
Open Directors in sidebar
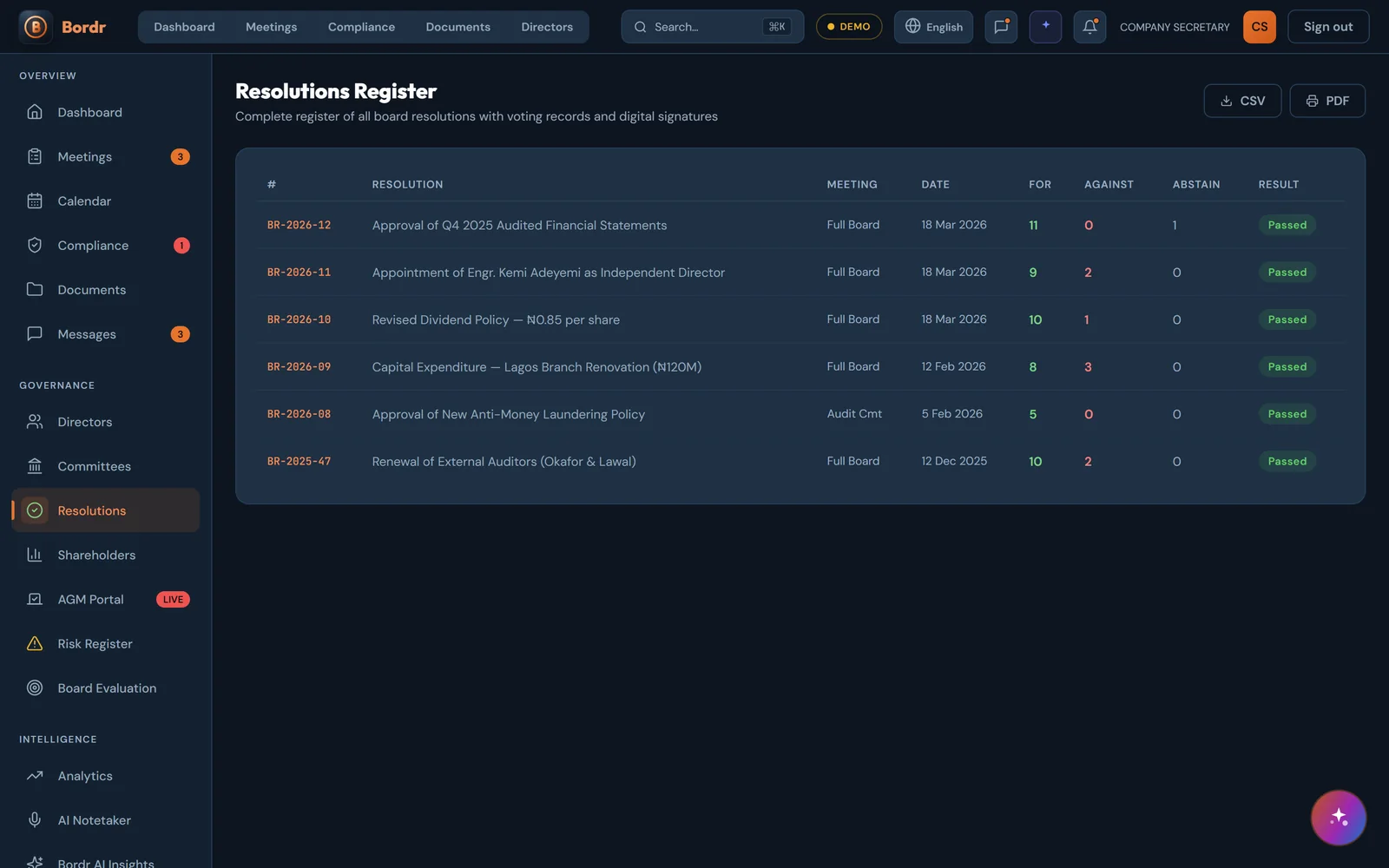tap(105, 422)
